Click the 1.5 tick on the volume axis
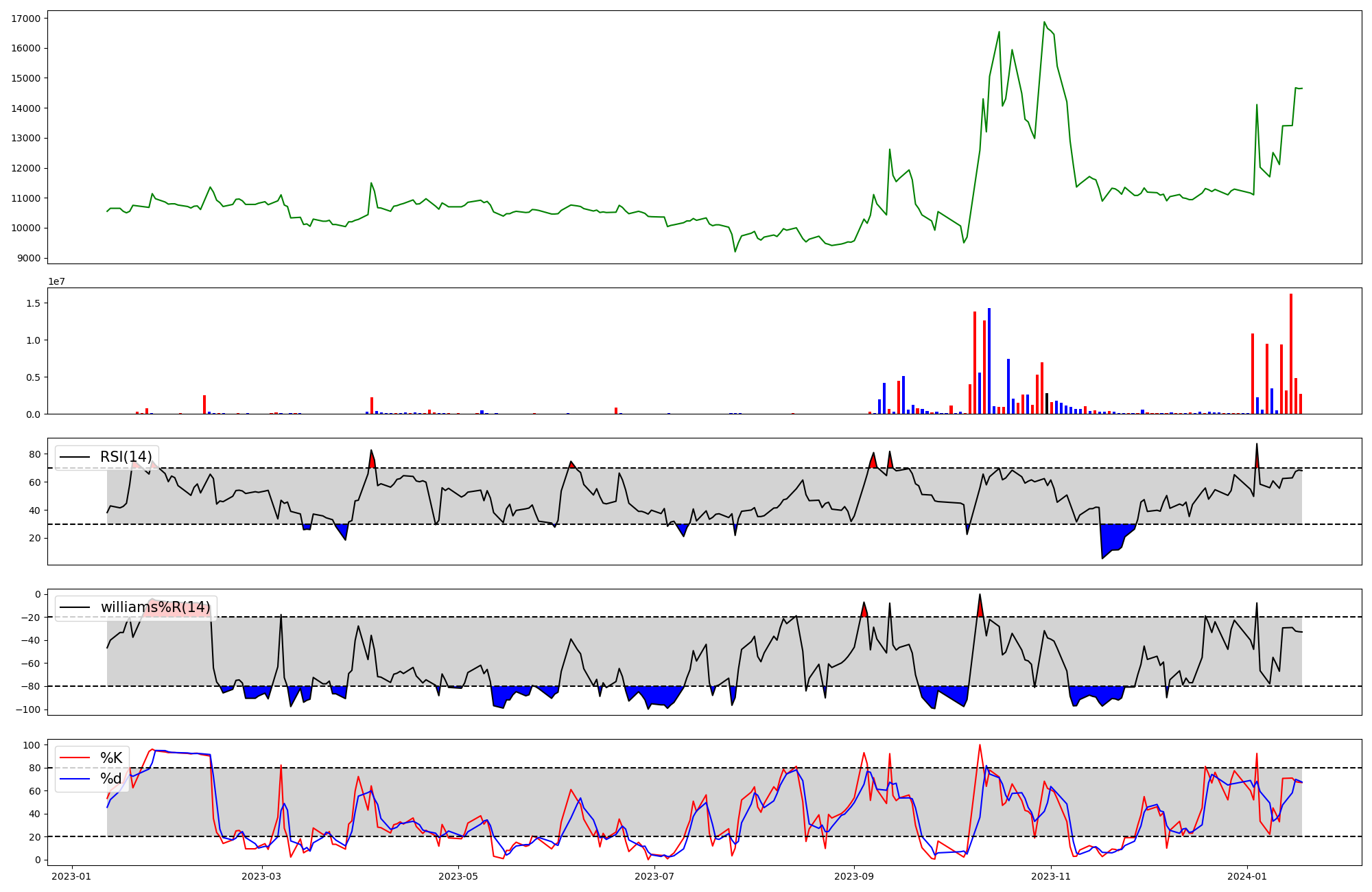The width and height of the screenshot is (1372, 892). [33, 303]
